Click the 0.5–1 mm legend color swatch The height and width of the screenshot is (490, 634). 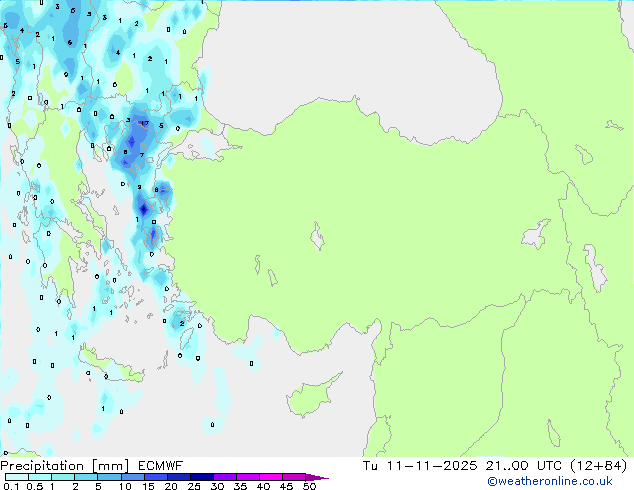[40, 477]
